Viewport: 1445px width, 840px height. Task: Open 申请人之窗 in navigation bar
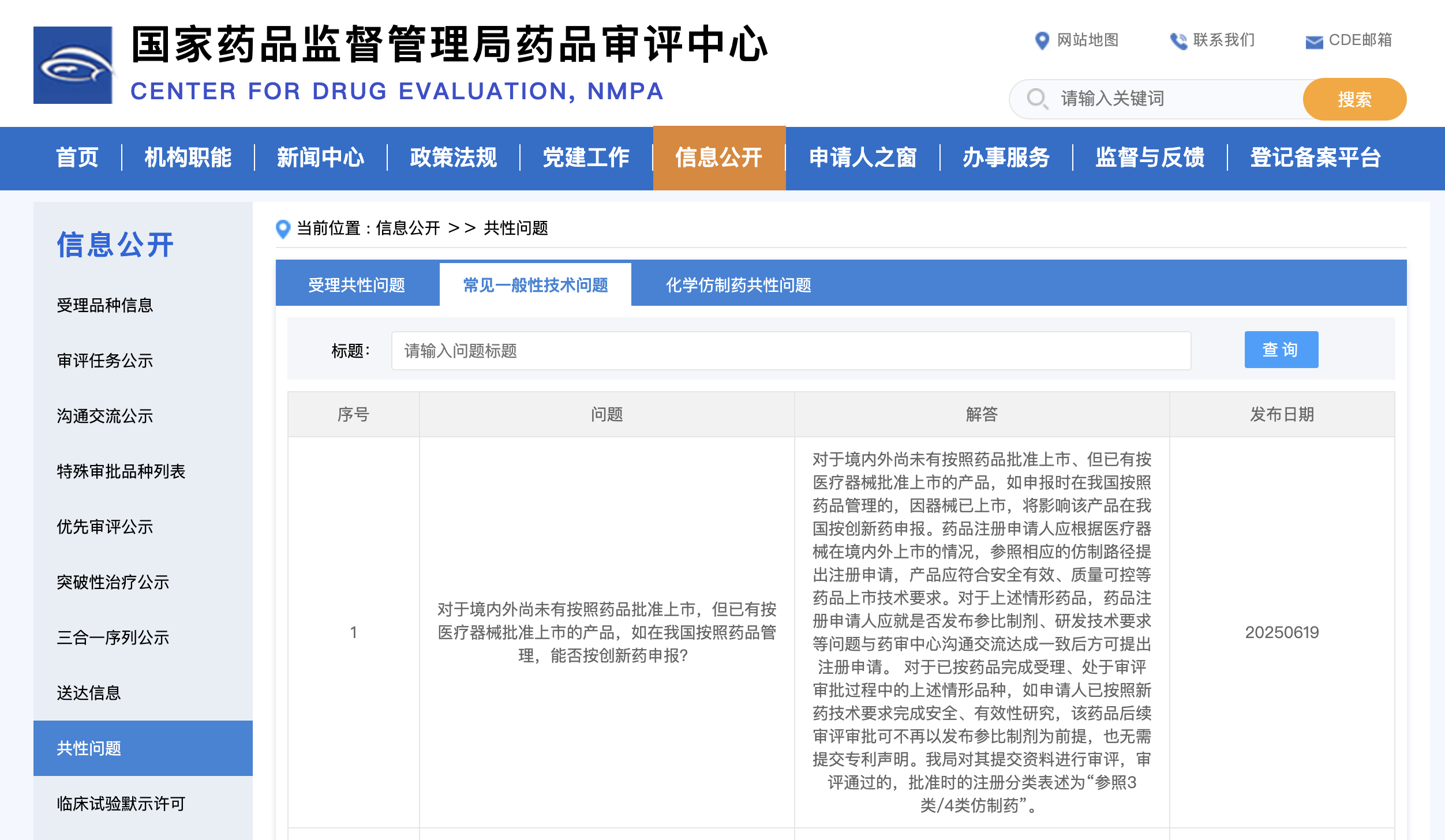click(862, 157)
